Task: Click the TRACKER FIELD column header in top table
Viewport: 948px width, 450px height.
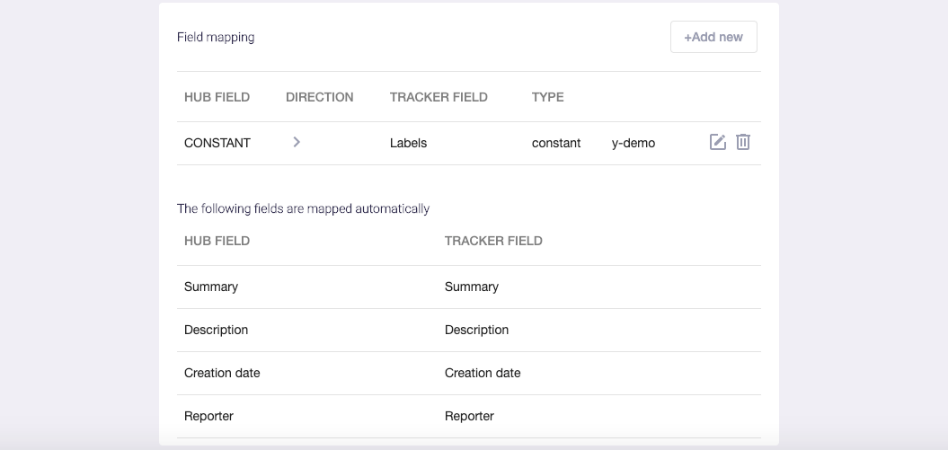Action: click(439, 97)
